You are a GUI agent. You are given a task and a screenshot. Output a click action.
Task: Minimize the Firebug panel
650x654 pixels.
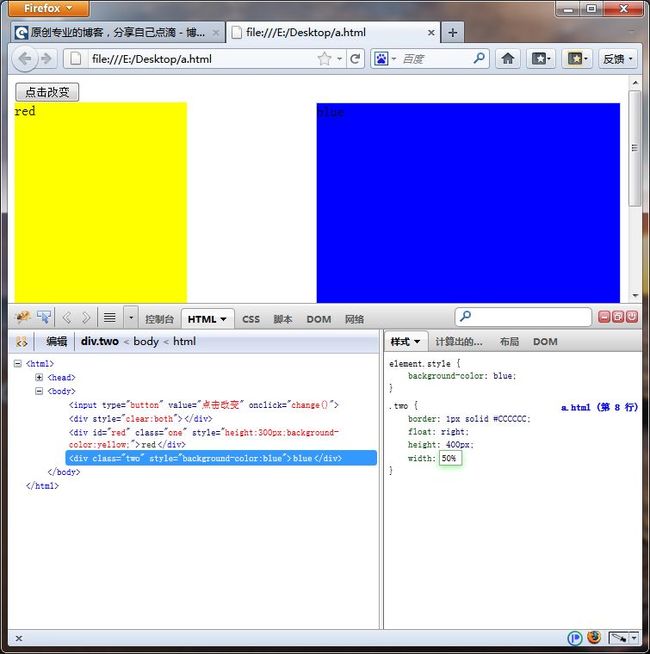[x=604, y=317]
